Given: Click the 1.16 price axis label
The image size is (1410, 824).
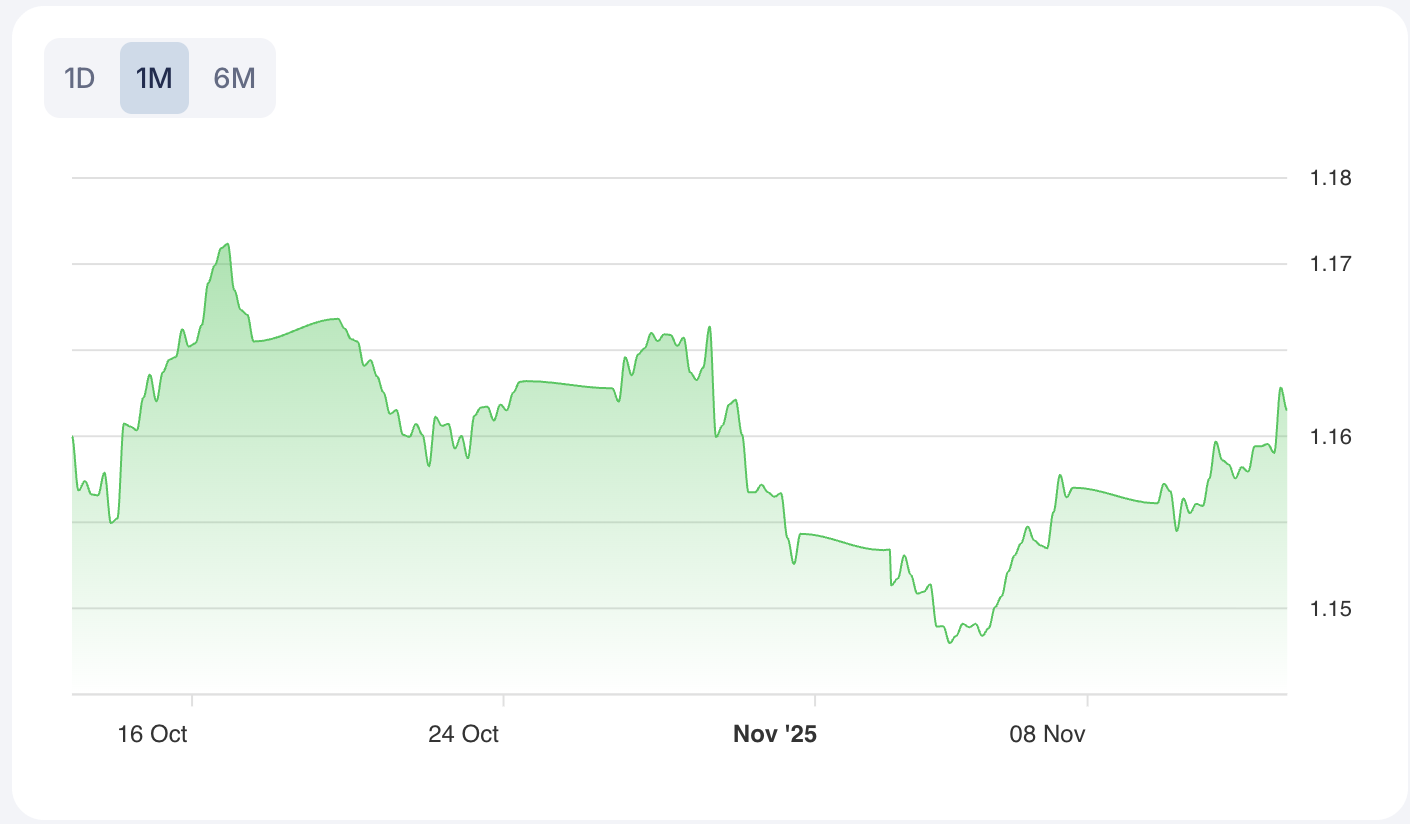Looking at the screenshot, I should pyautogui.click(x=1331, y=437).
